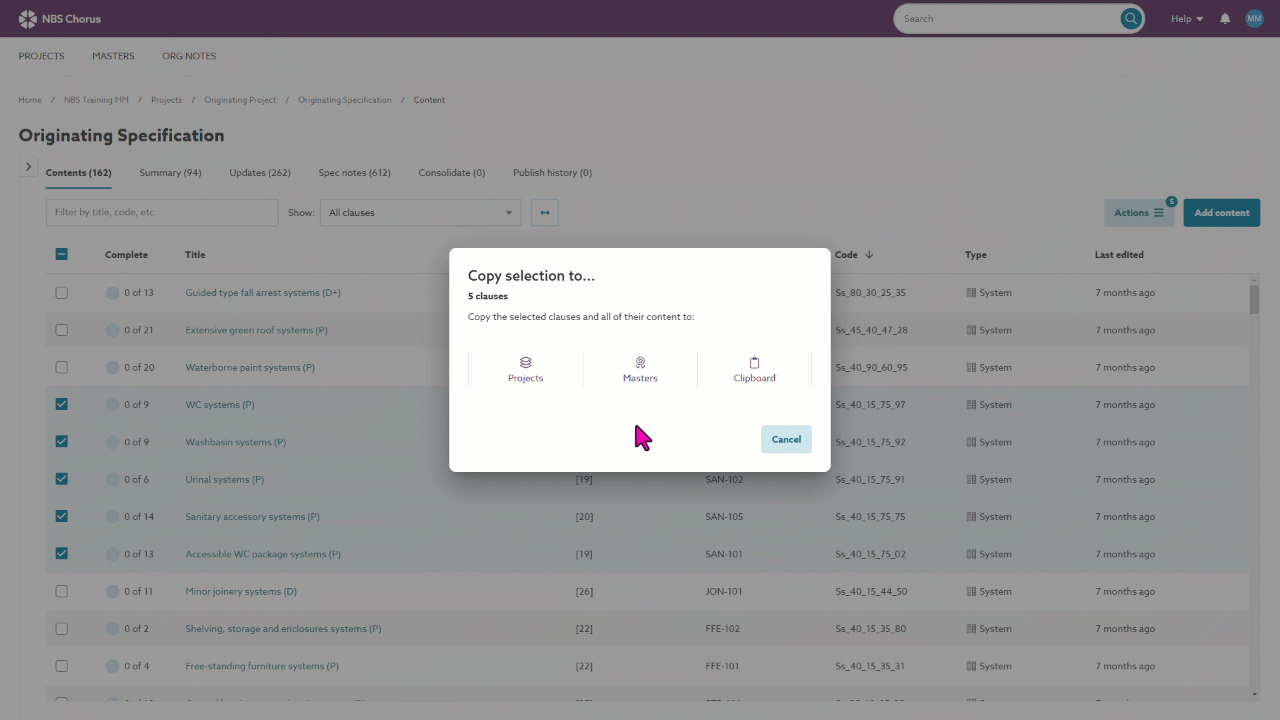Go to Originating Specification breadcrumb
This screenshot has height=720, width=1280.
click(345, 100)
